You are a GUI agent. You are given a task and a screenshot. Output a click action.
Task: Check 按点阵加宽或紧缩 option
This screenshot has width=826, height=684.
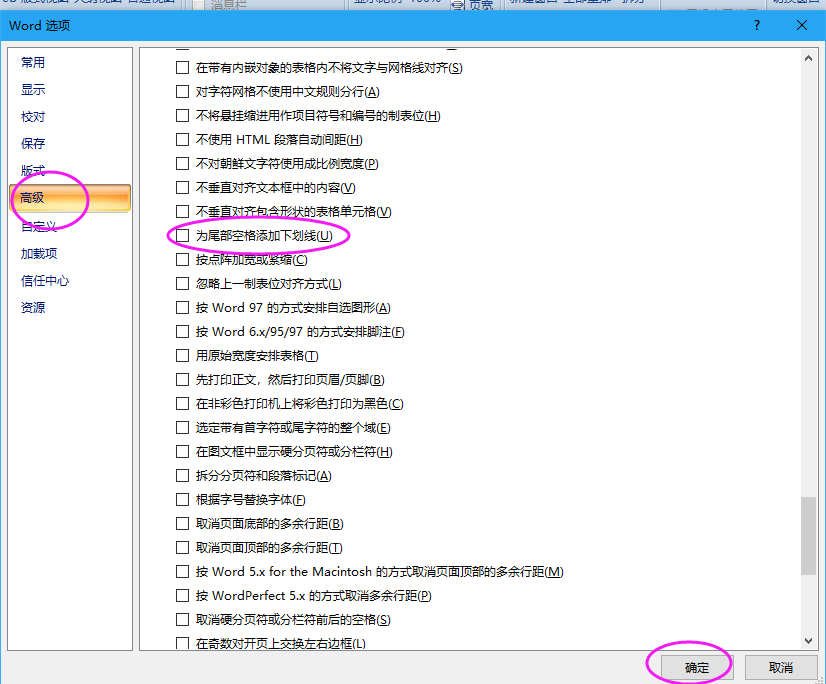coord(182,260)
